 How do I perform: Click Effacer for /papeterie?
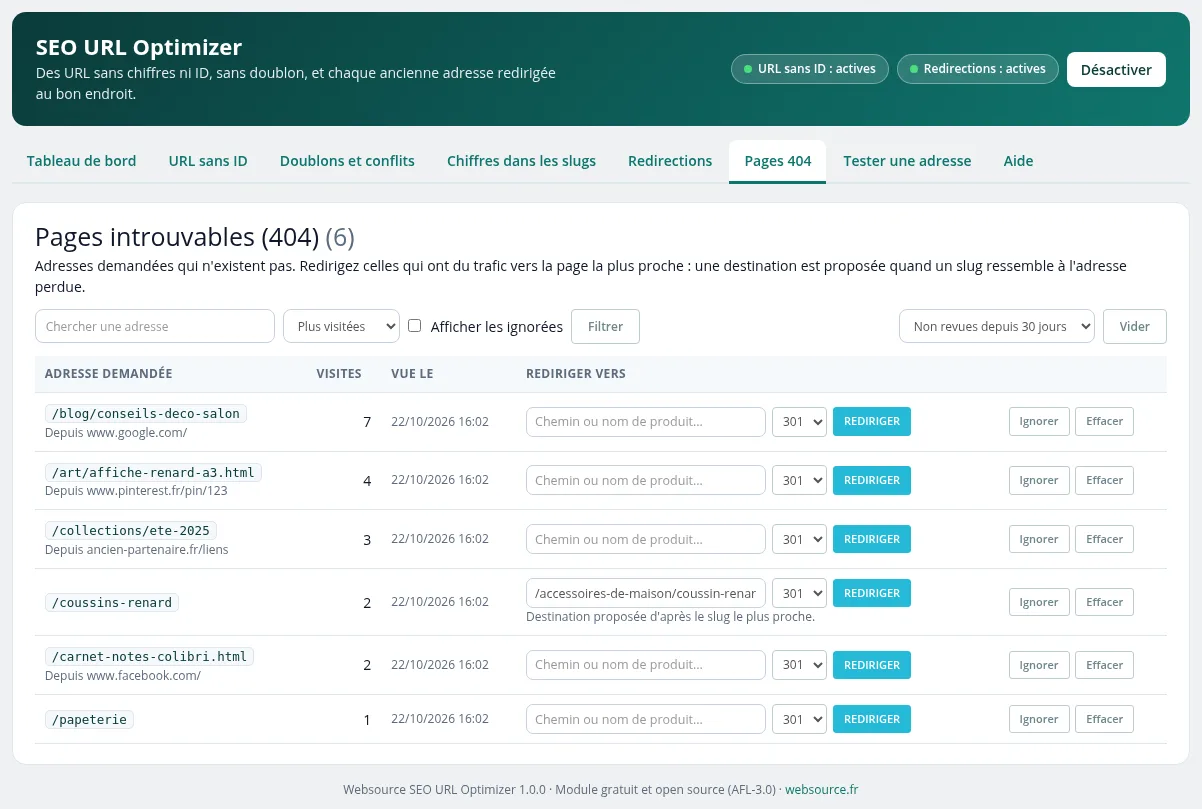(1105, 719)
